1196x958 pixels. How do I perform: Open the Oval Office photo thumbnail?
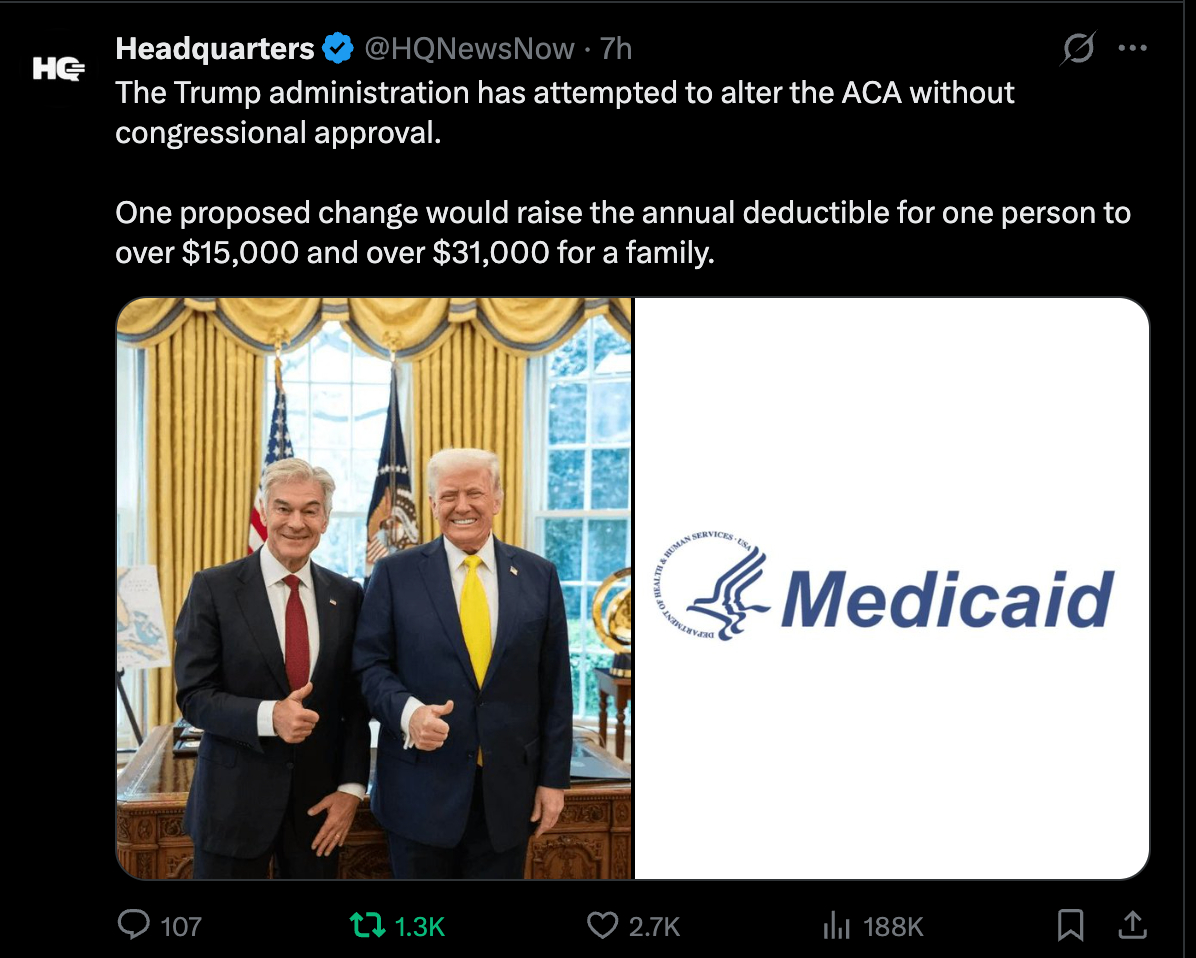[x=374, y=588]
